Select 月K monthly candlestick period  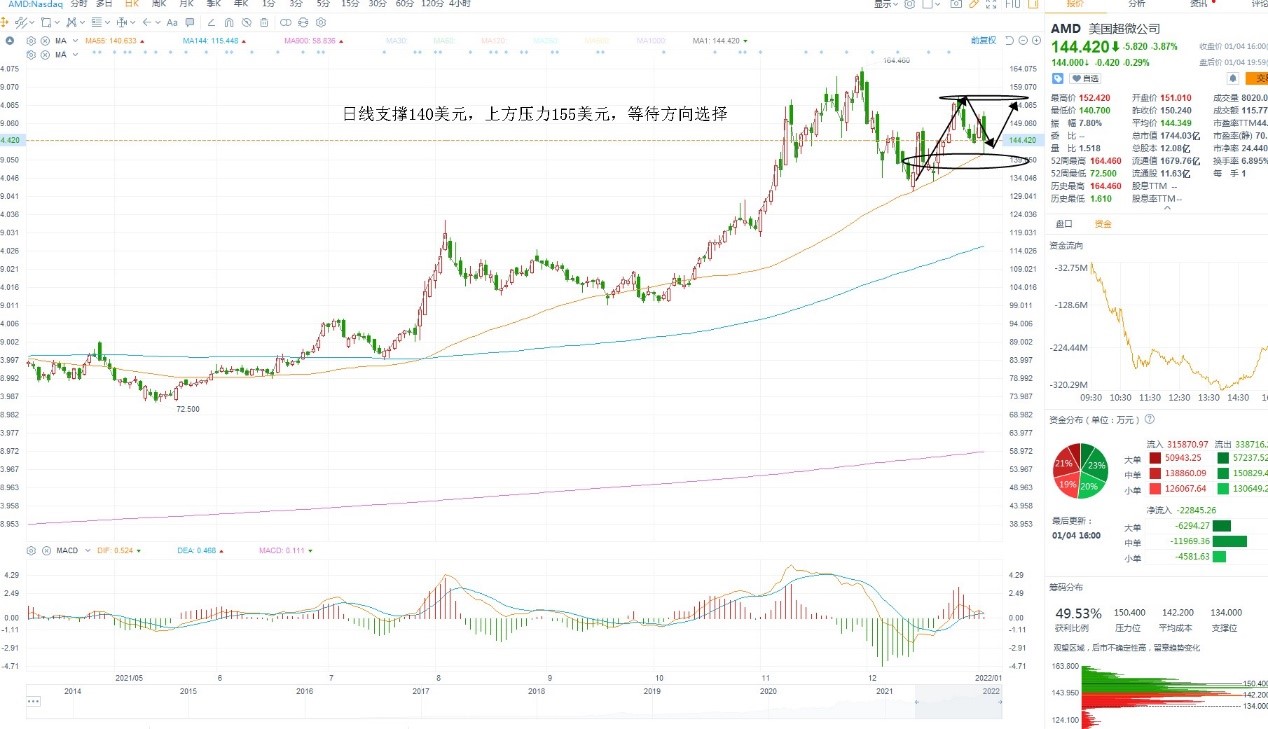(x=186, y=4)
